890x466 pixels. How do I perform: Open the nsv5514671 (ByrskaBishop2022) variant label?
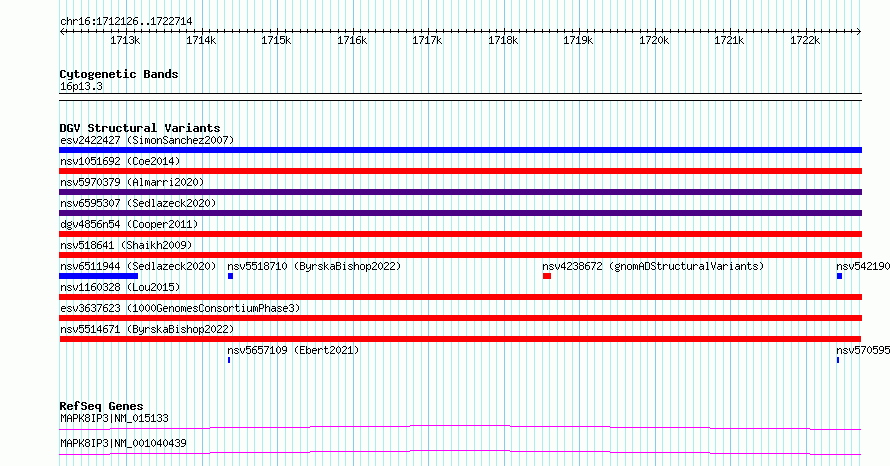(147, 329)
